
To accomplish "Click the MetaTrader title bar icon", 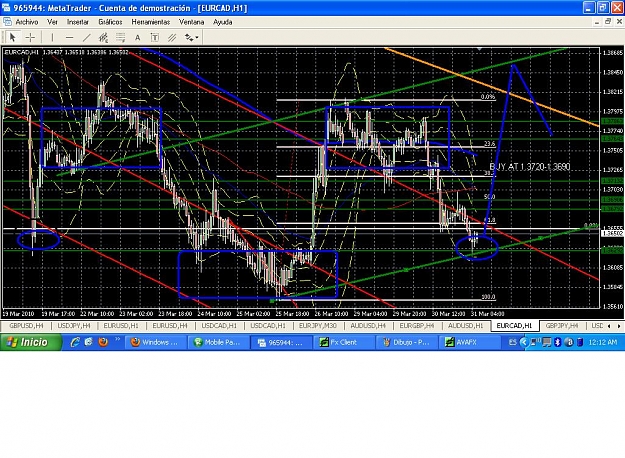I will click(6, 8).
